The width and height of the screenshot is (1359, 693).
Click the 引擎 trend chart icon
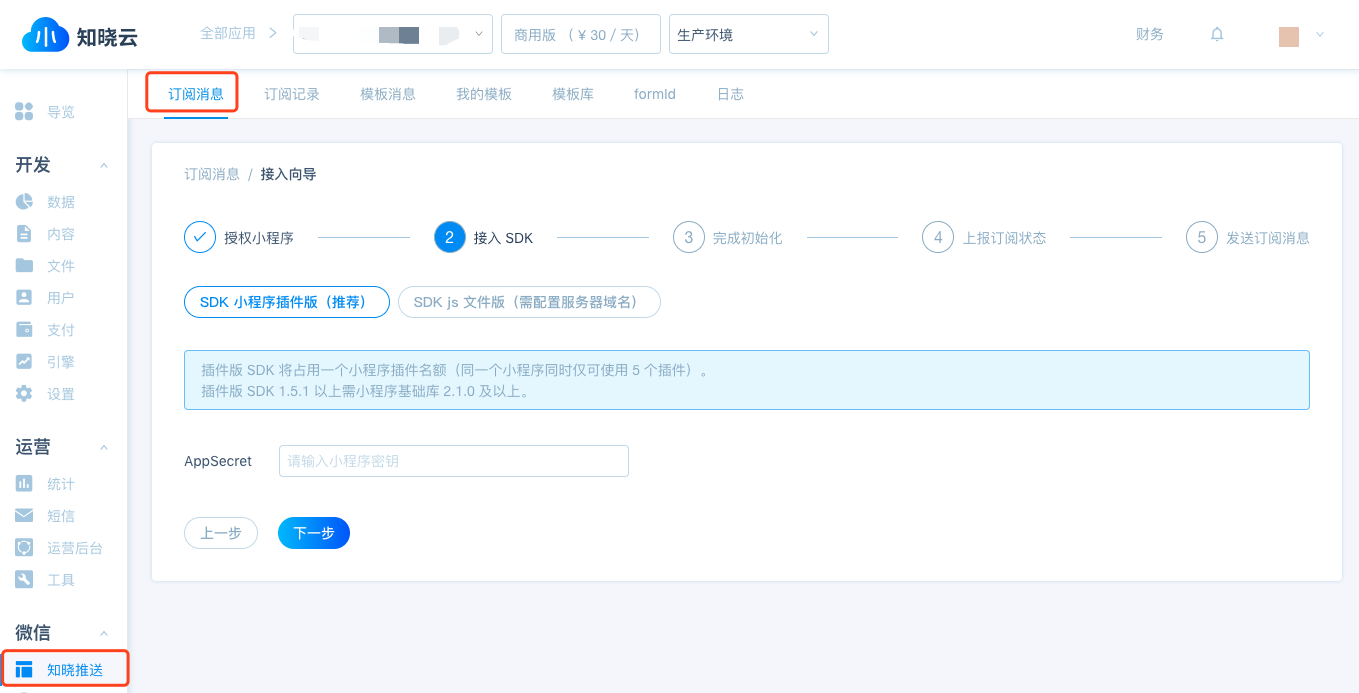[25, 362]
